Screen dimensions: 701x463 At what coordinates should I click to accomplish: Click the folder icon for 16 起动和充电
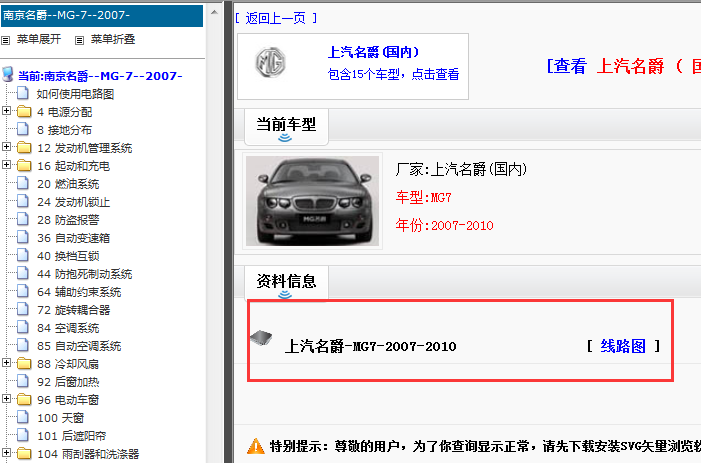24,165
